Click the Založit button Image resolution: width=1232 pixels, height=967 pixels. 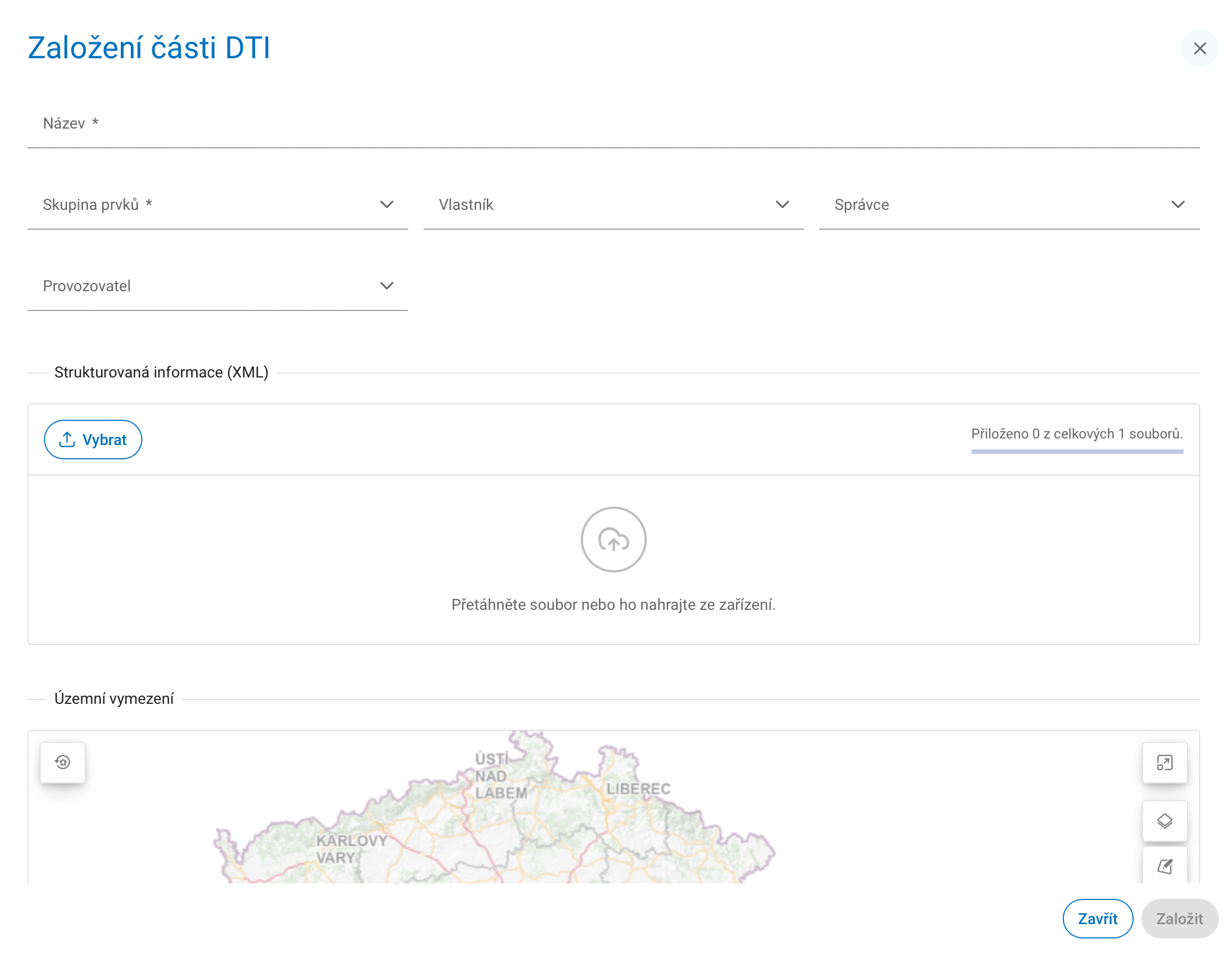point(1179,918)
